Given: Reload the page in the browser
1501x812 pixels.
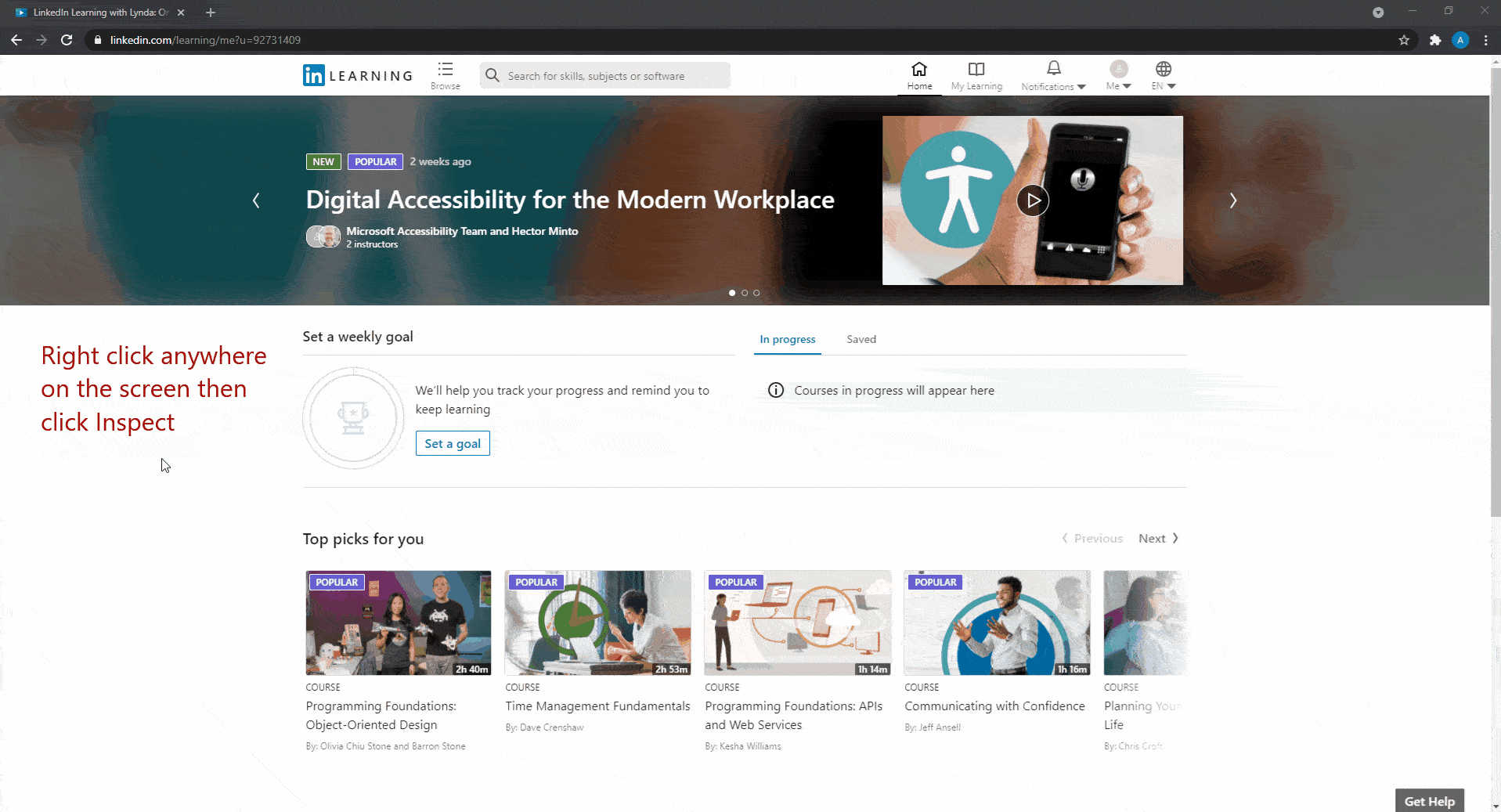Looking at the screenshot, I should click(67, 40).
